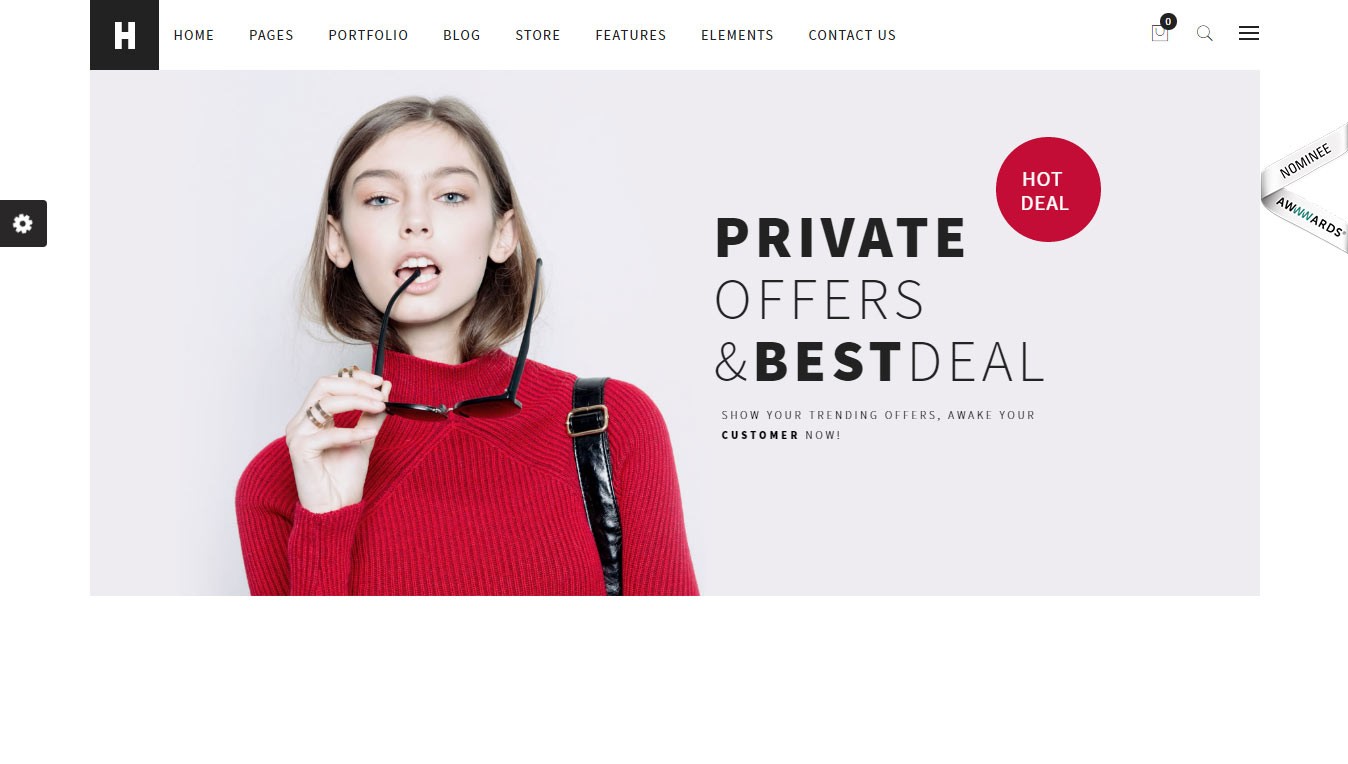Click the Best Deal heading text

(879, 362)
